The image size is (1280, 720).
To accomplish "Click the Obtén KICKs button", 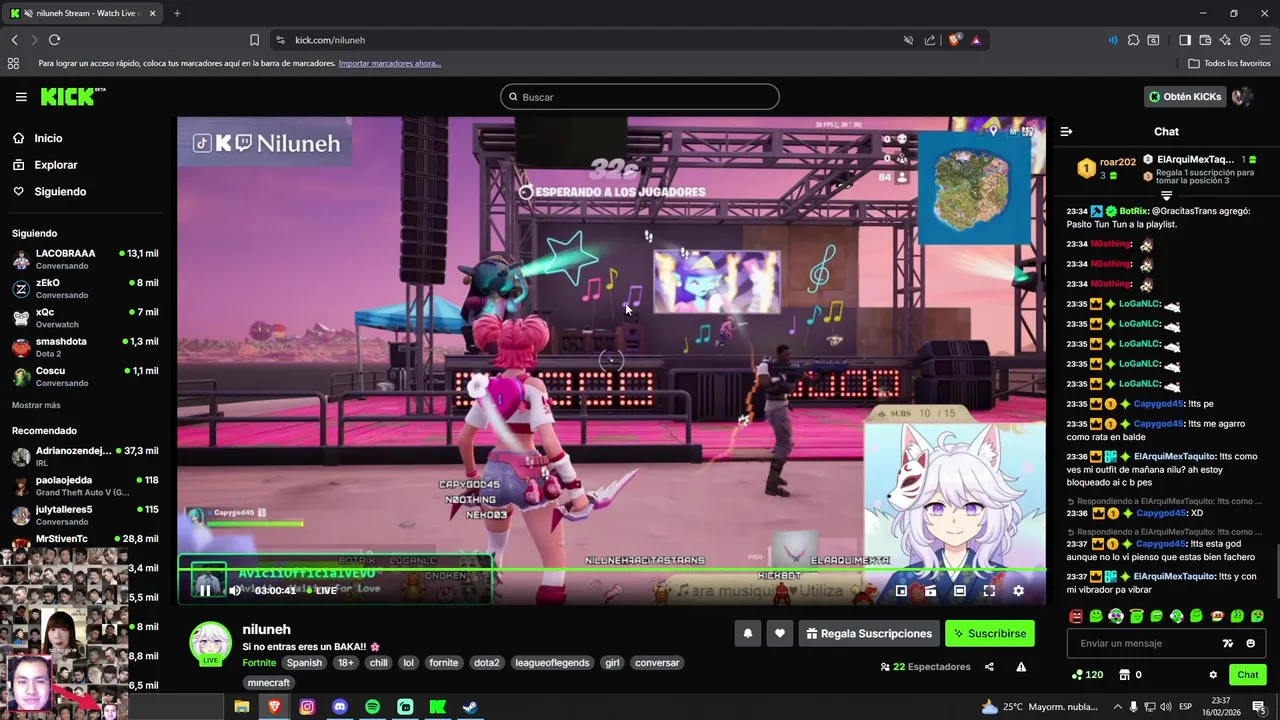I will click(1186, 97).
